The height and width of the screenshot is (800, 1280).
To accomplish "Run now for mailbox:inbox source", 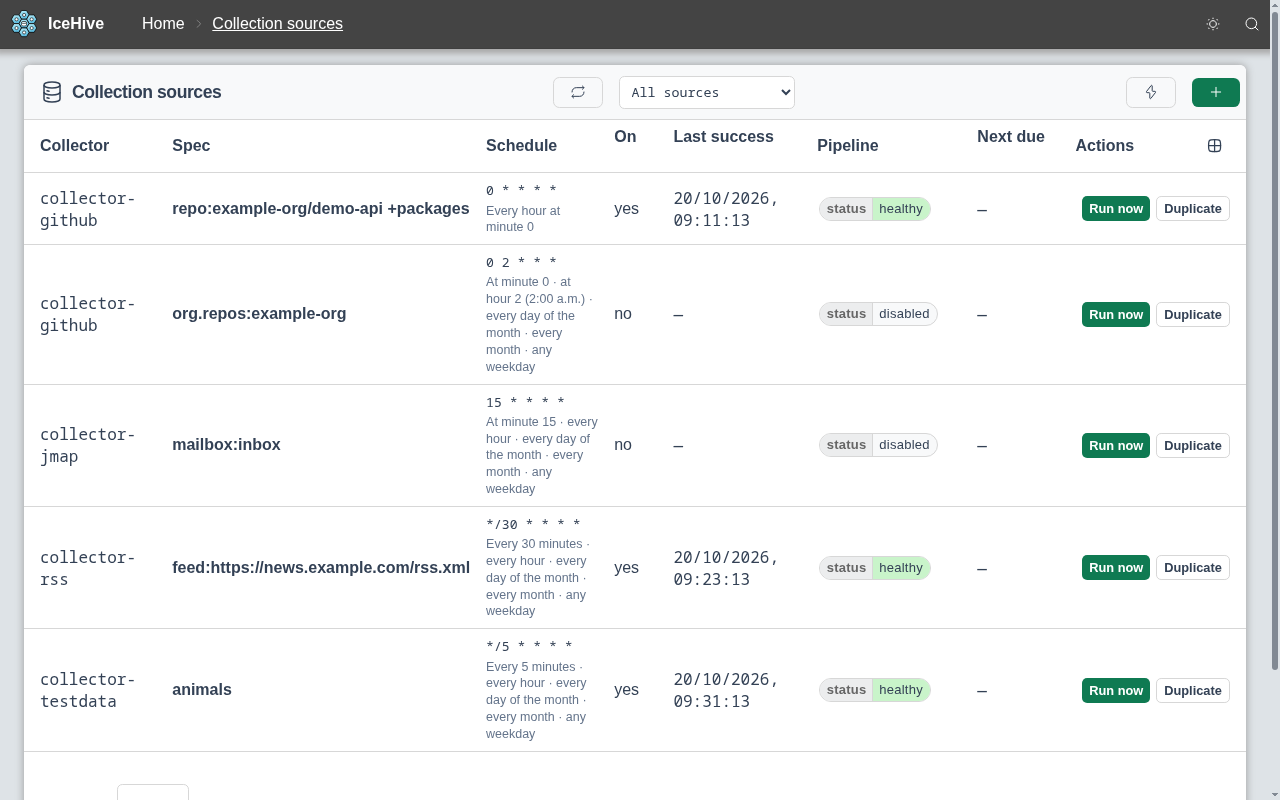I will coord(1116,445).
